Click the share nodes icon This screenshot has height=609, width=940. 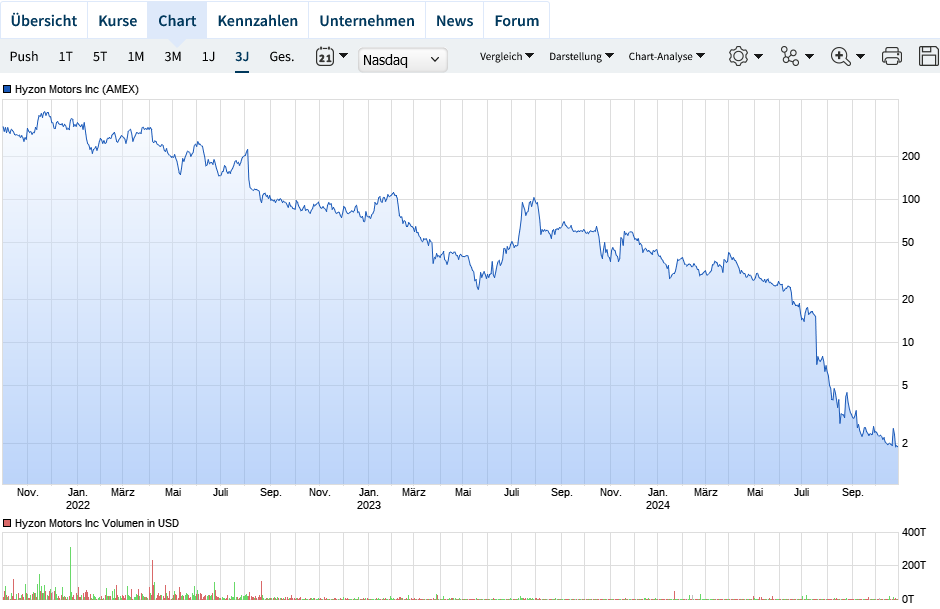[790, 57]
